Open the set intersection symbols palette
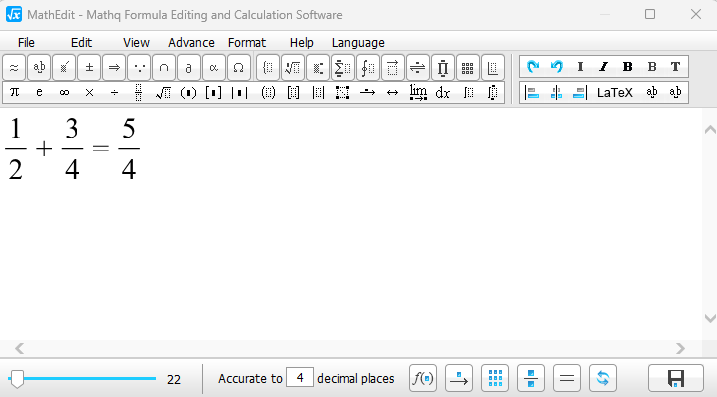This screenshot has height=397, width=717. tap(164, 68)
